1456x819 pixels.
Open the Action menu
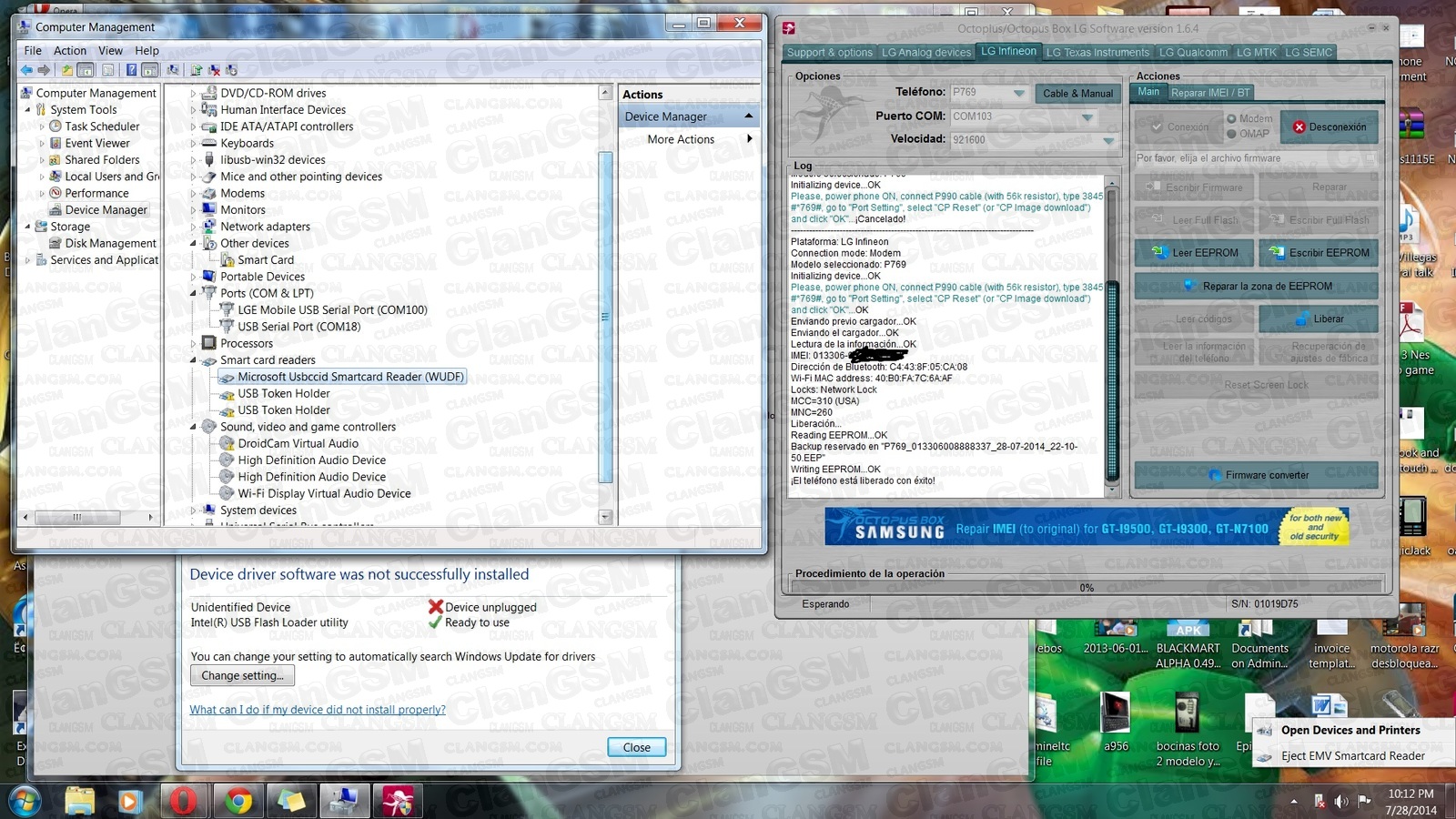pos(70,51)
